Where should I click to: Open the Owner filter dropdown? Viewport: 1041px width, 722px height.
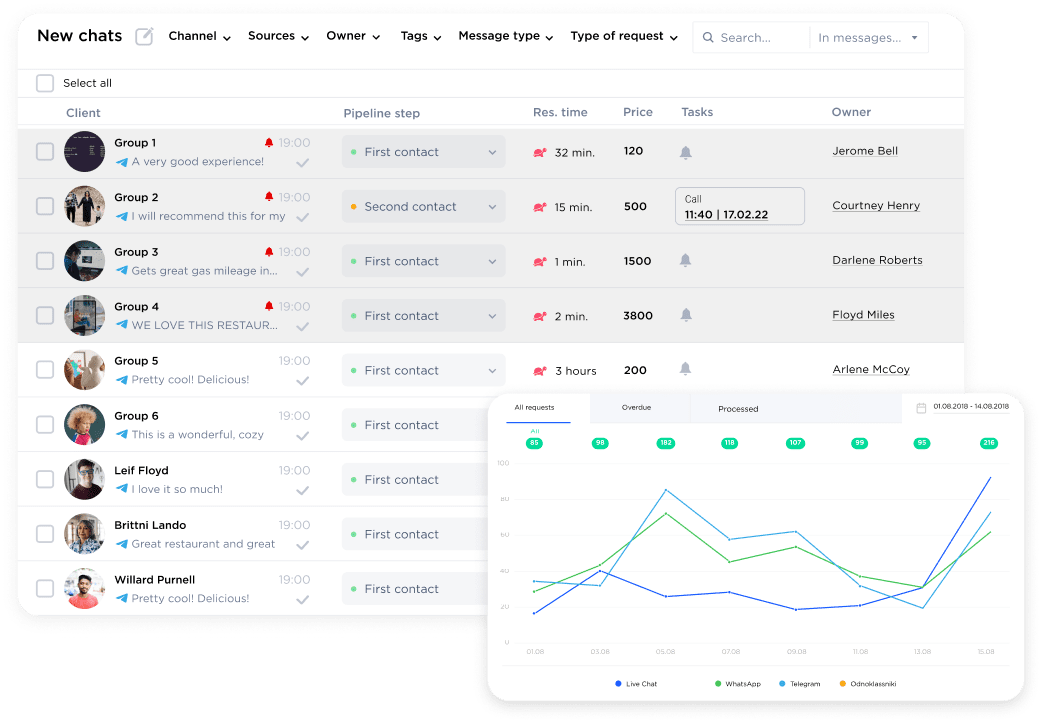point(353,36)
